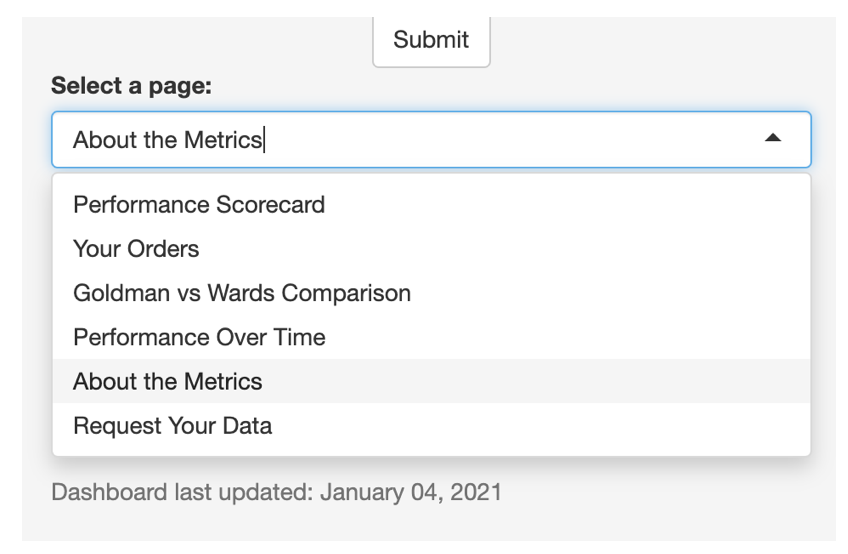The height and width of the screenshot is (554, 848).
Task: Pick Performance Over Time in dropdown
Action: click(431, 338)
